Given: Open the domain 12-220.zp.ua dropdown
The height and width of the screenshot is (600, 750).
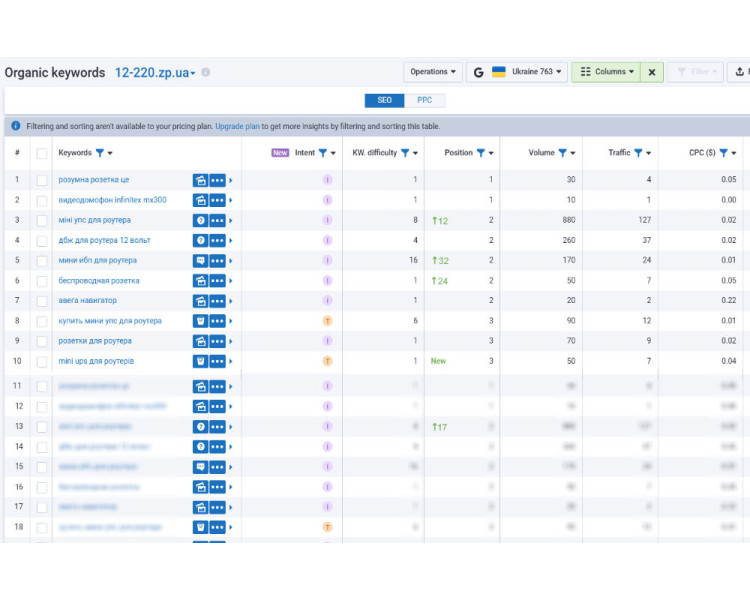Looking at the screenshot, I should point(155,73).
